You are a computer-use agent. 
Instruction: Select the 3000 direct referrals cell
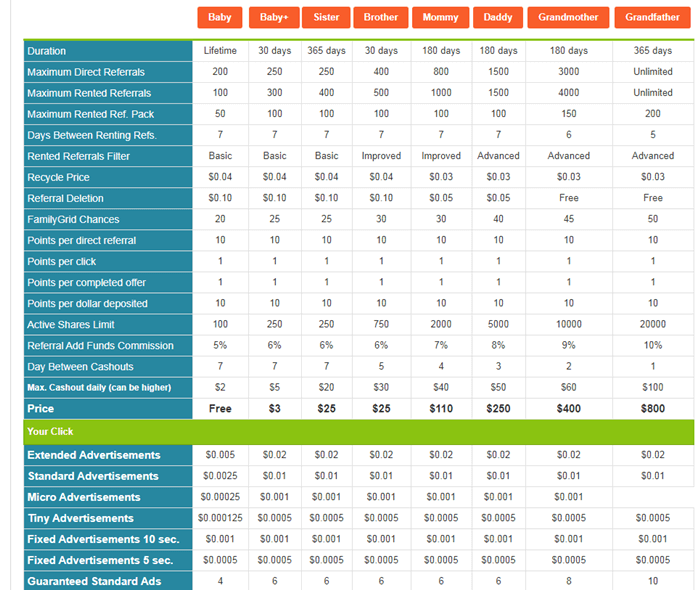(568, 71)
